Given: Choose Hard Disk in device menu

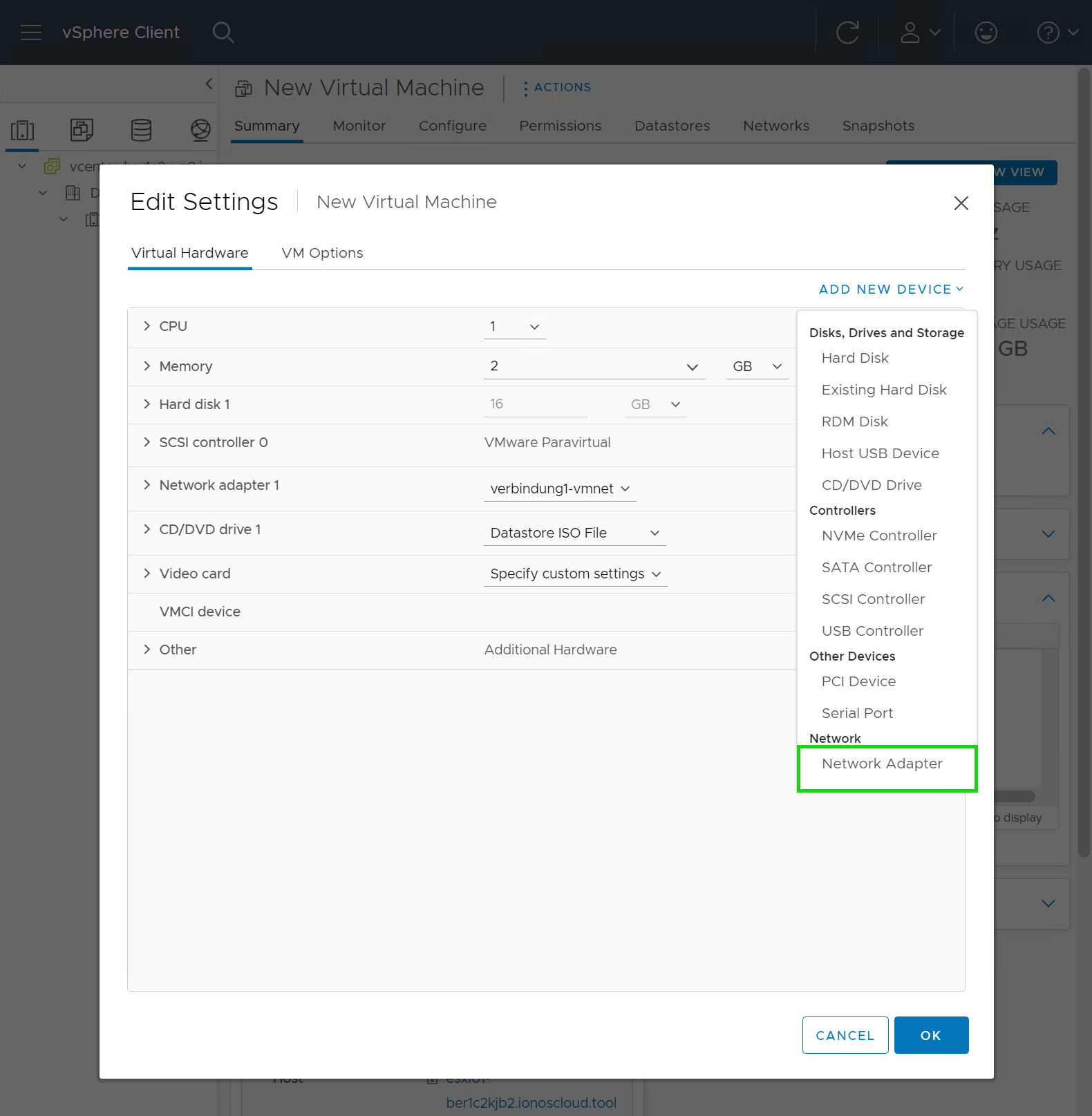Looking at the screenshot, I should 855,358.
